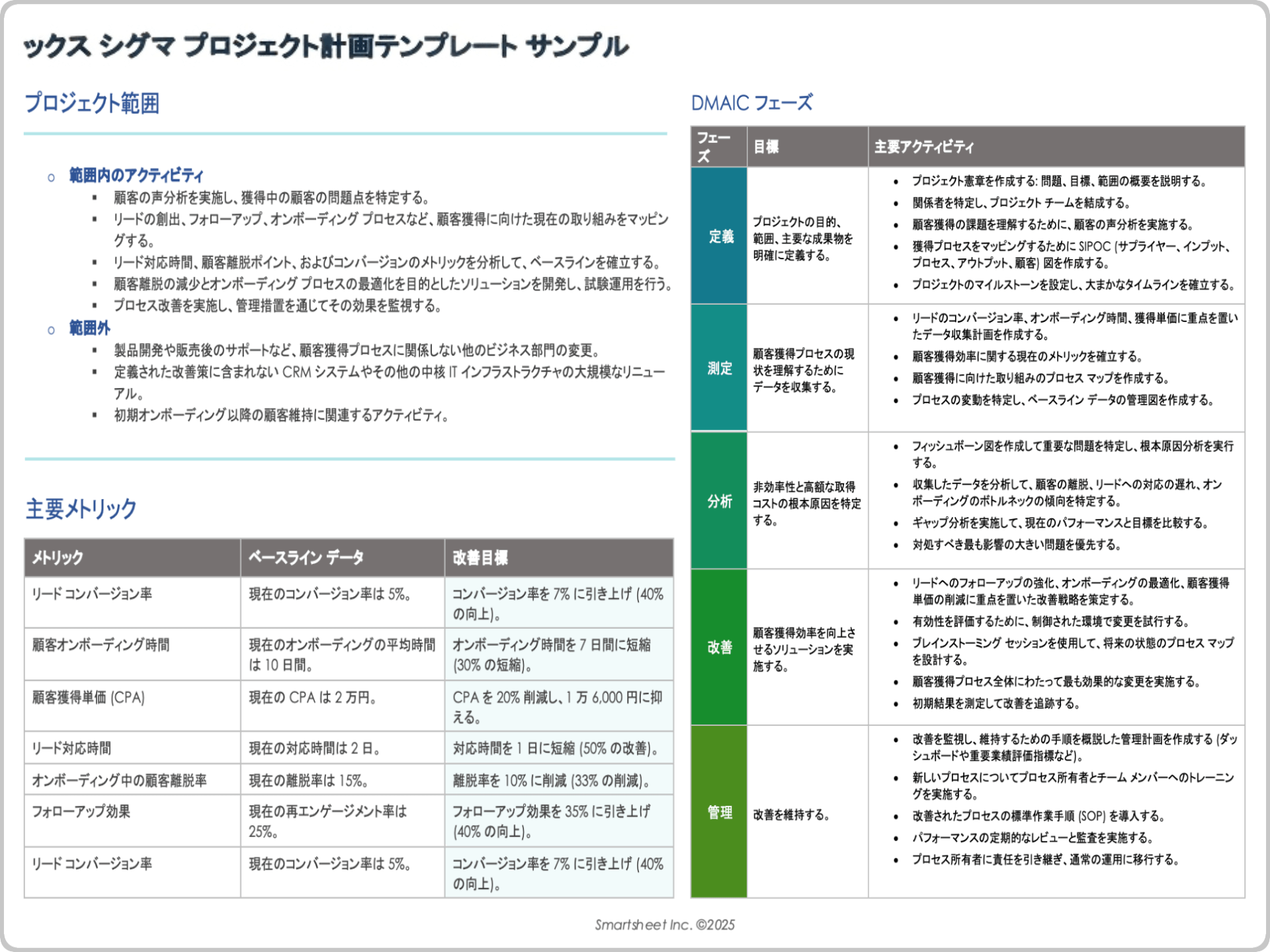The width and height of the screenshot is (1270, 952).
Task: Select bullet 対処すべき最も影響の大きい問題を優先する。
Action: (x=1017, y=545)
